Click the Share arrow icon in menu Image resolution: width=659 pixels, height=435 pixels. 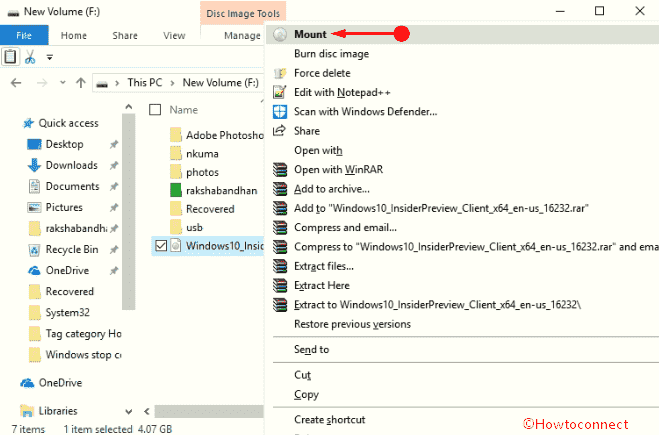click(x=280, y=131)
